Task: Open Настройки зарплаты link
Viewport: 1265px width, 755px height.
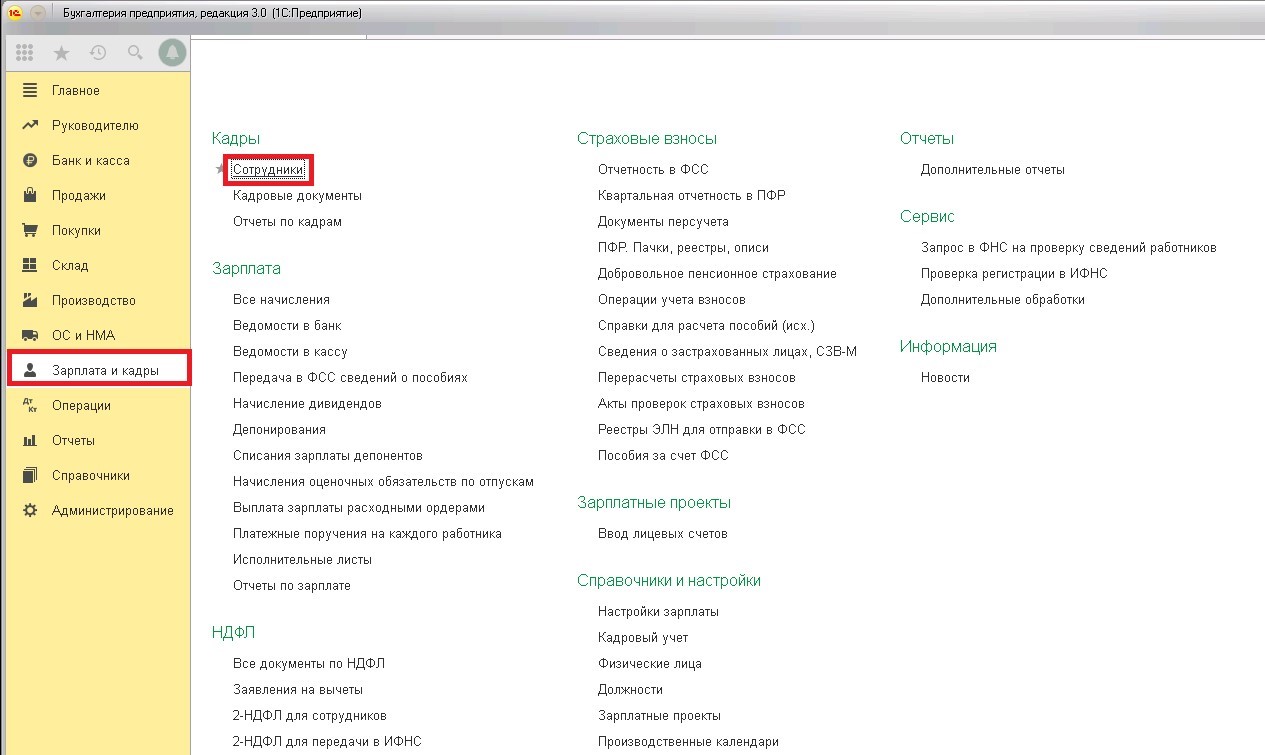Action: [x=658, y=612]
